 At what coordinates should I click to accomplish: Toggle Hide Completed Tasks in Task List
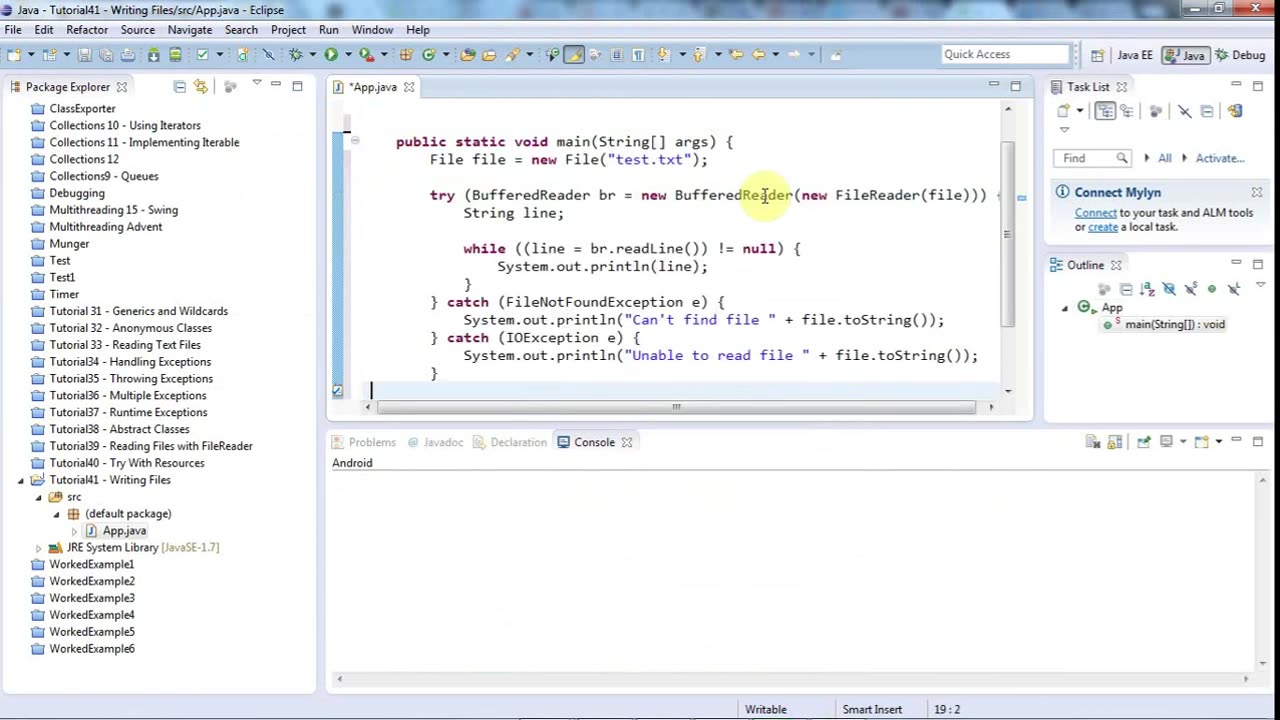[x=1185, y=111]
